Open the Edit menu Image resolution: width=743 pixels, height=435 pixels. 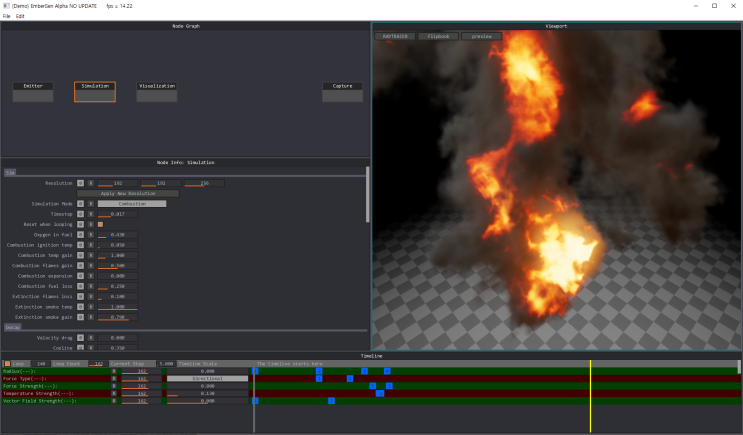[x=20, y=16]
